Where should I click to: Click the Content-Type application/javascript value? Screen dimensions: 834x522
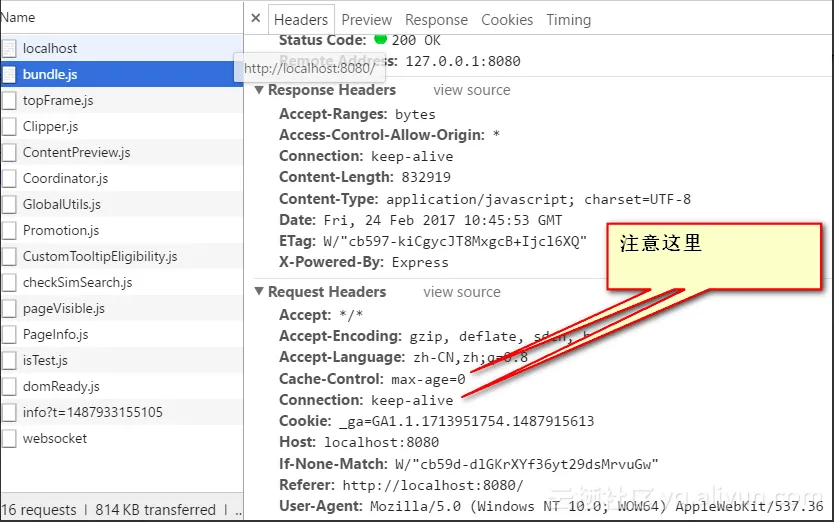point(538,200)
